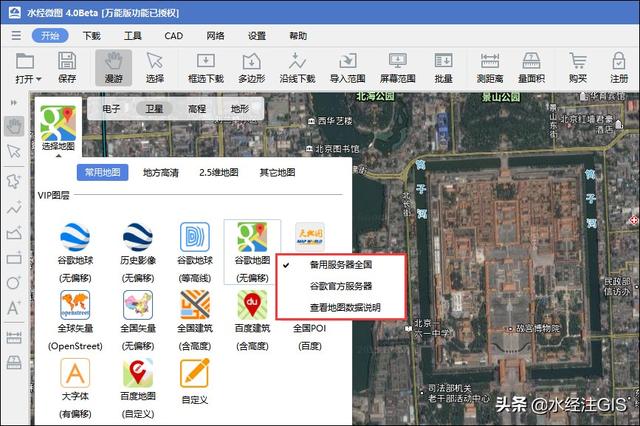
Task: Open the 下载 menu
Action: [x=91, y=36]
